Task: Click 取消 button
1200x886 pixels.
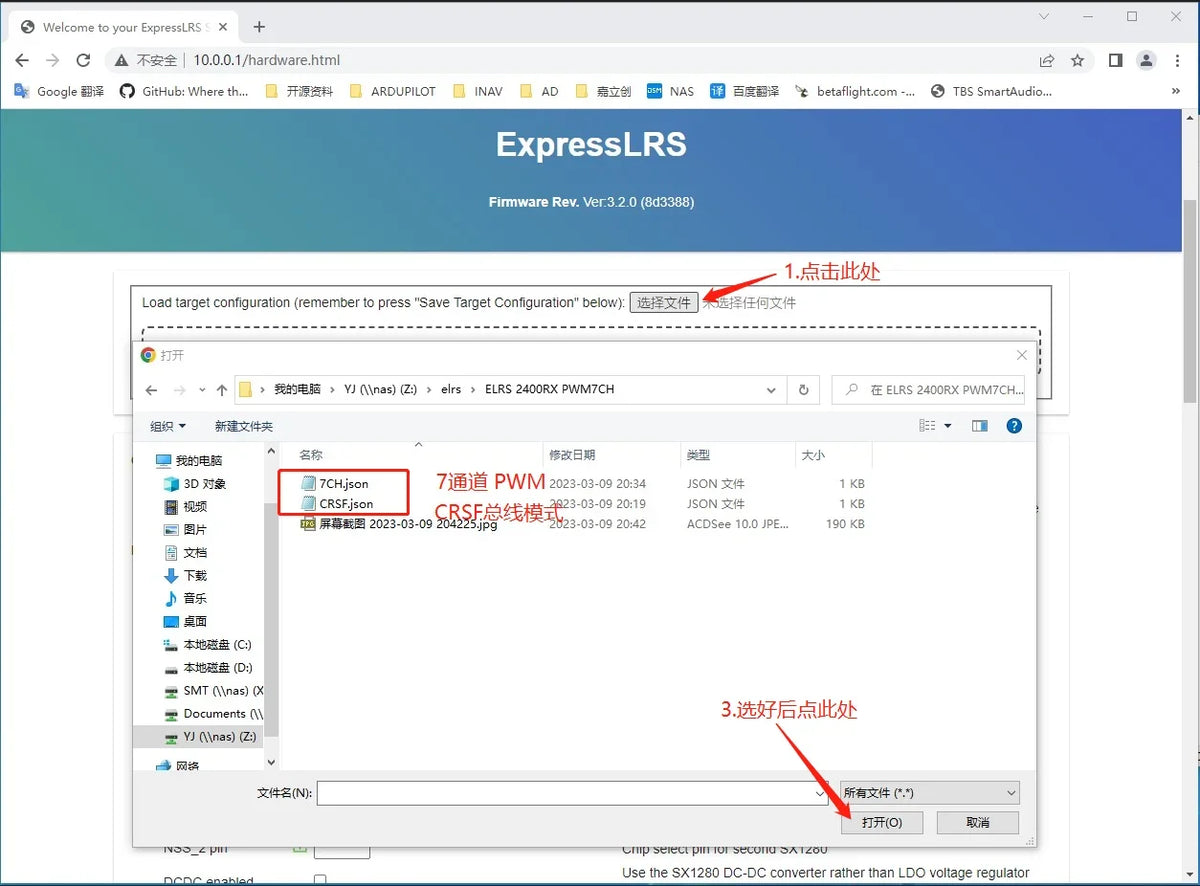Action: pyautogui.click(x=978, y=823)
